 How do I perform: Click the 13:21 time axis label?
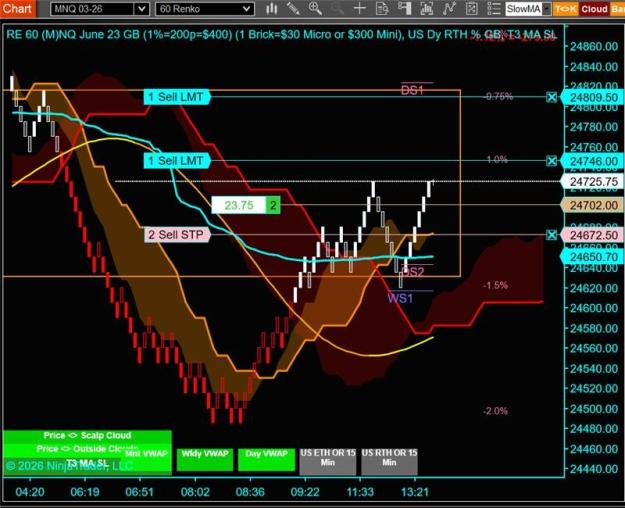pos(415,492)
